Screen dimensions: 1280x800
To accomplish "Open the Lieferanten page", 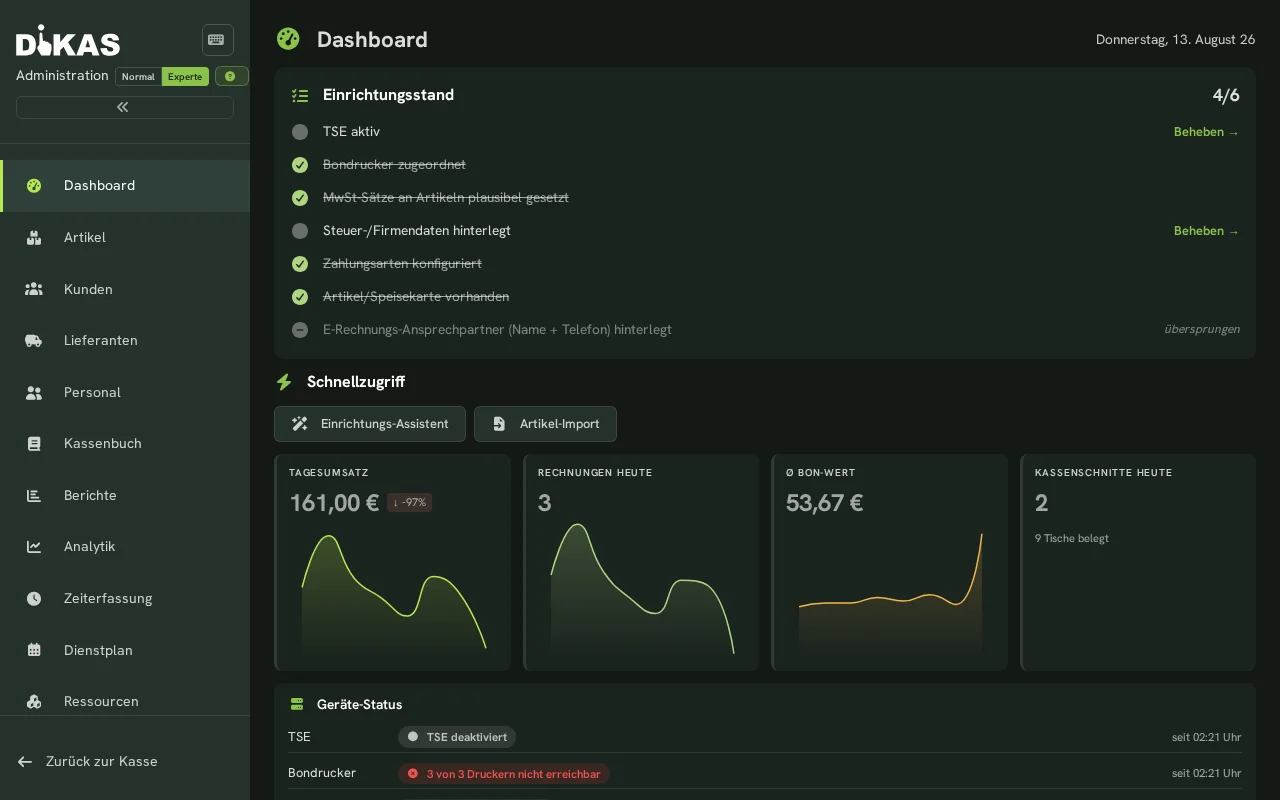I will click(125, 340).
